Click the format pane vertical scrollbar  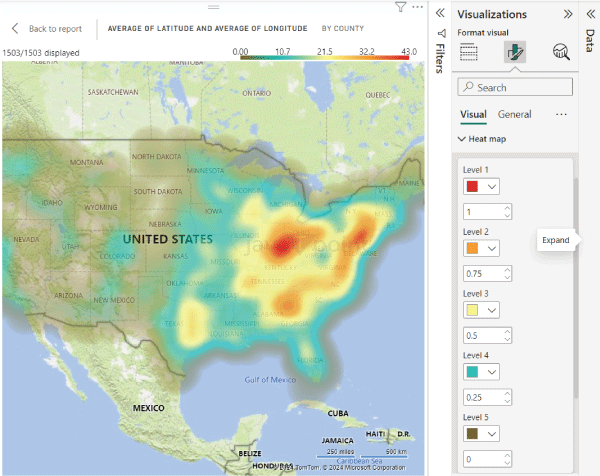pyautogui.click(x=575, y=287)
